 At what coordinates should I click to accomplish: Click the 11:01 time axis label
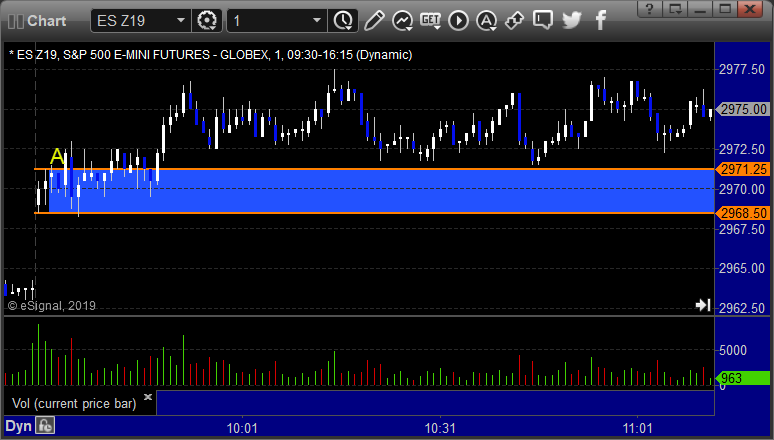coord(637,428)
